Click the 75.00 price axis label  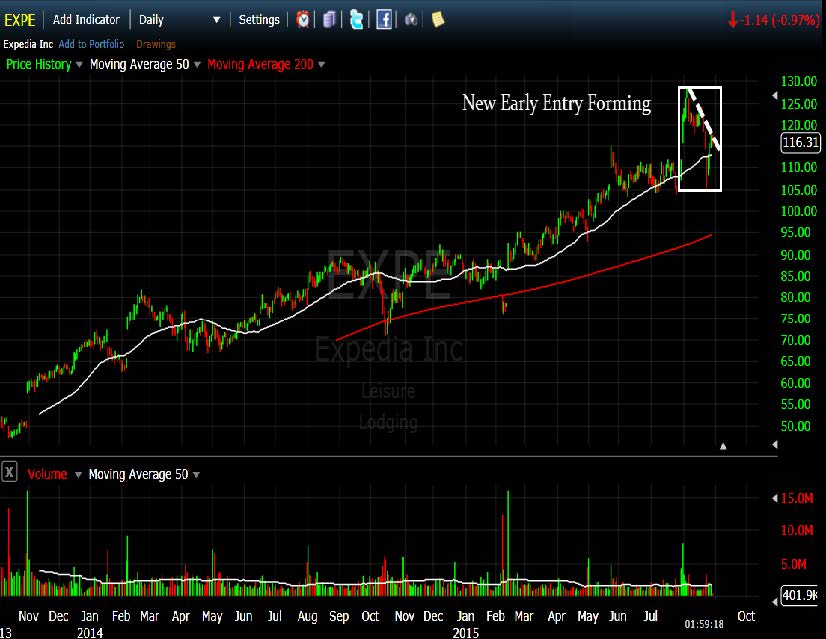point(795,319)
